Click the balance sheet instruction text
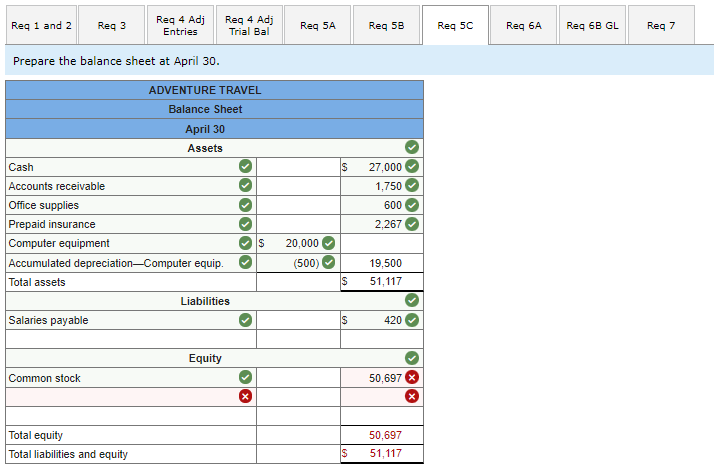This screenshot has width=727, height=465. click(x=116, y=61)
